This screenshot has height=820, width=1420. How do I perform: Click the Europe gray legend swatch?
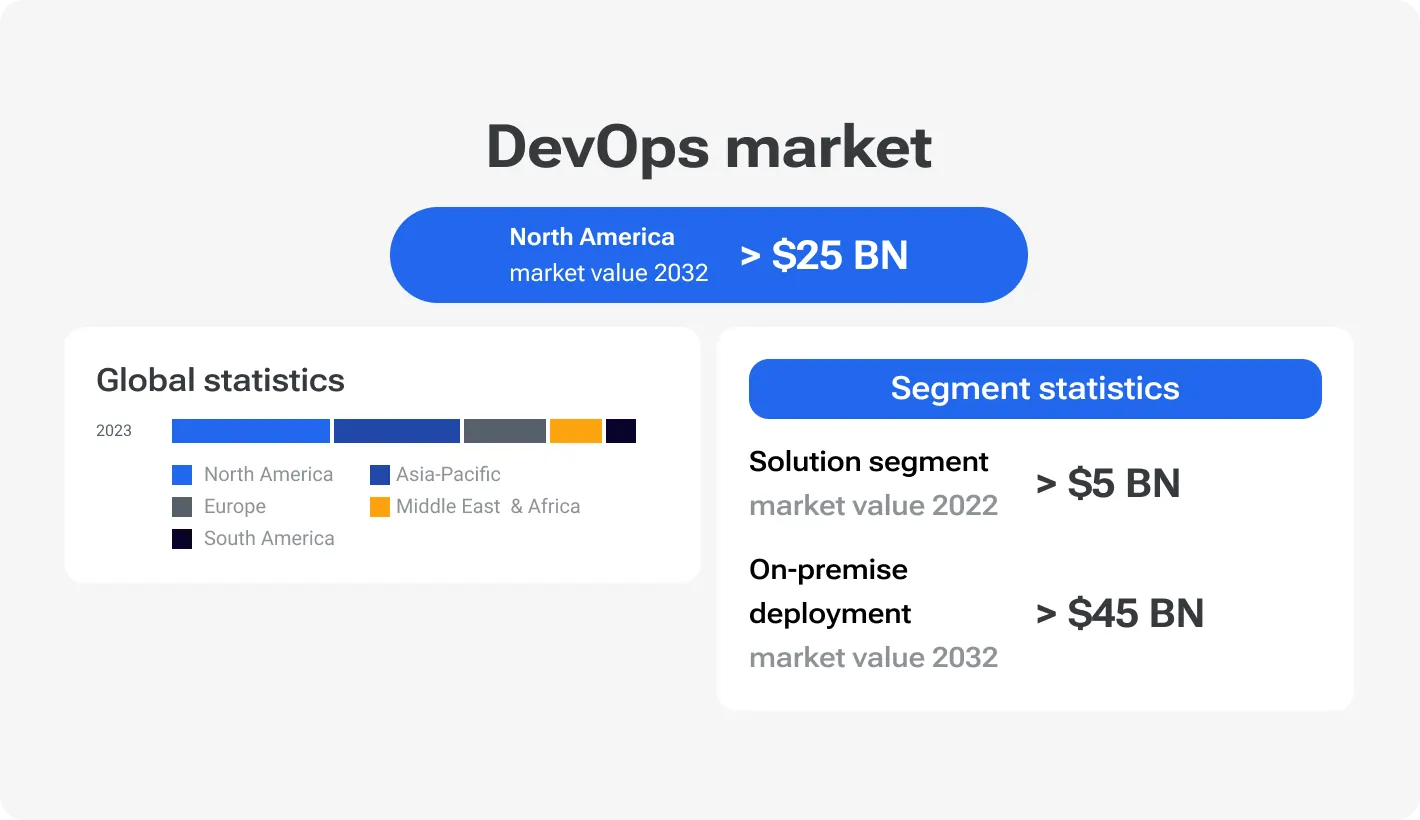(182, 506)
